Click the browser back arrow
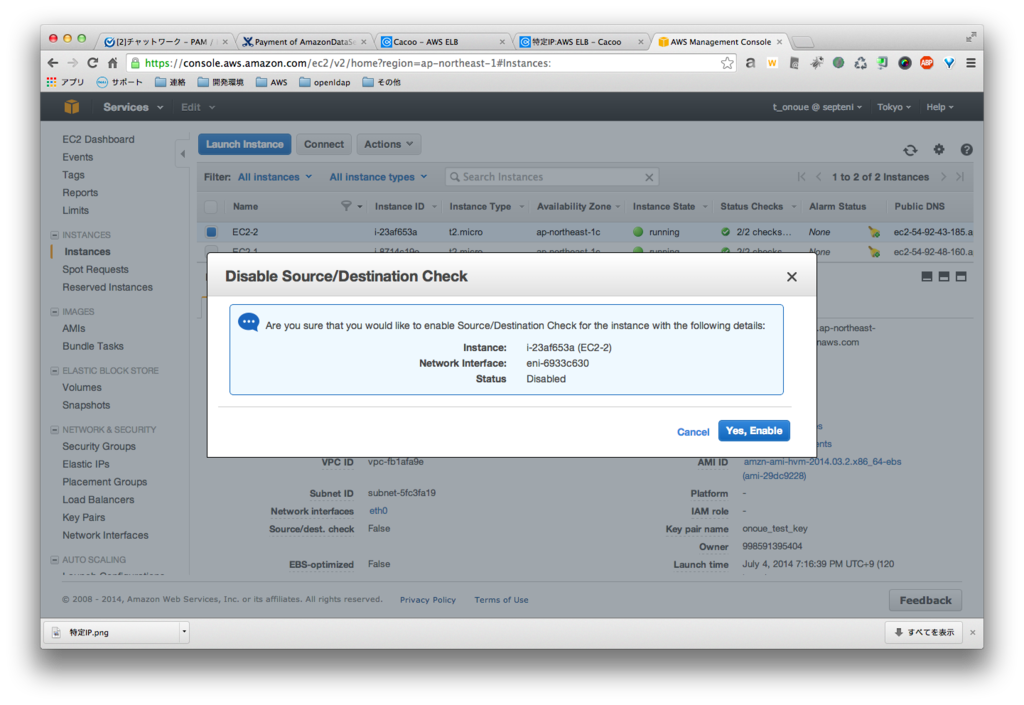The image size is (1024, 705). tap(53, 63)
